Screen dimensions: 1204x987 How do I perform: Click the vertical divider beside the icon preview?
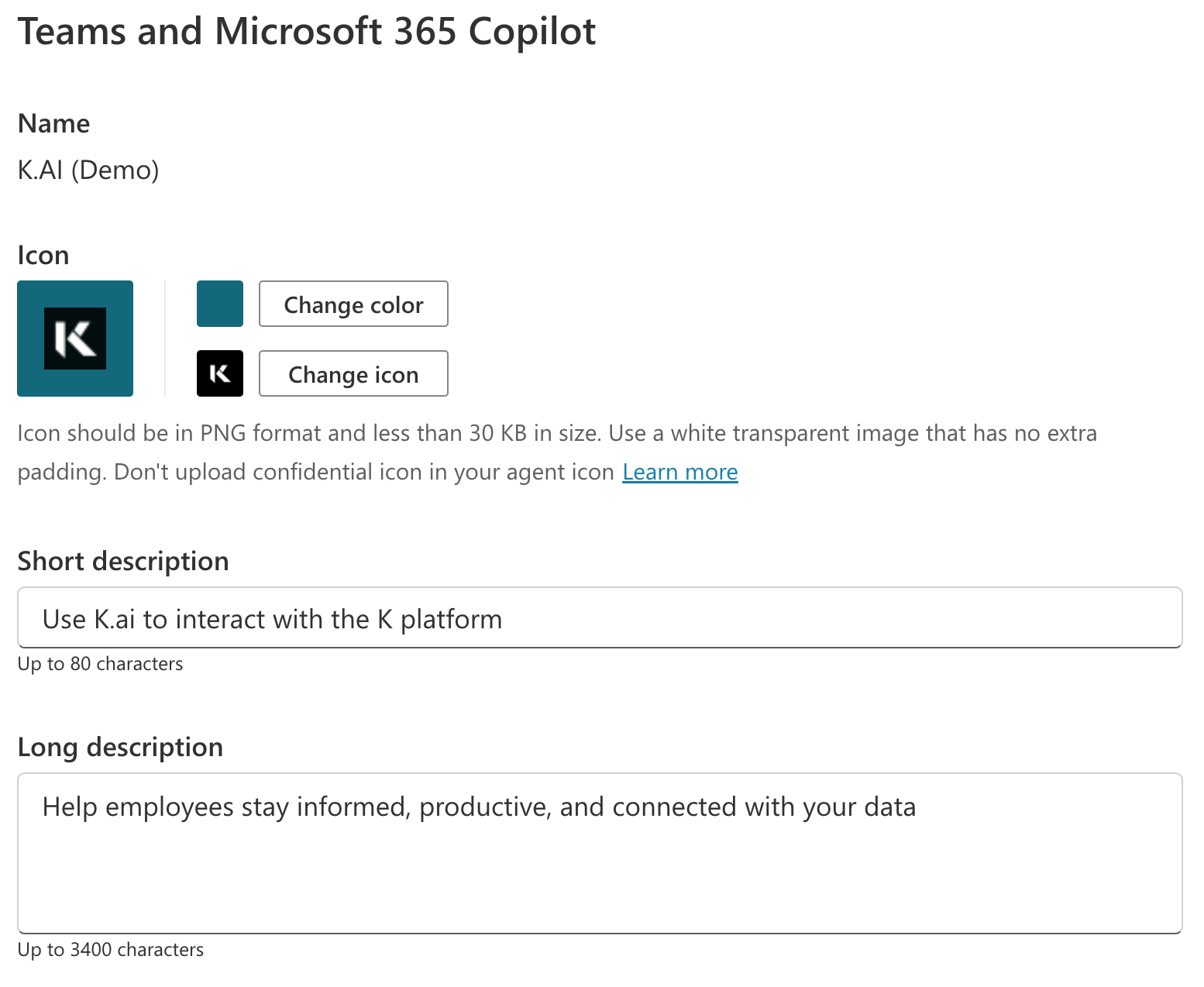pos(165,339)
